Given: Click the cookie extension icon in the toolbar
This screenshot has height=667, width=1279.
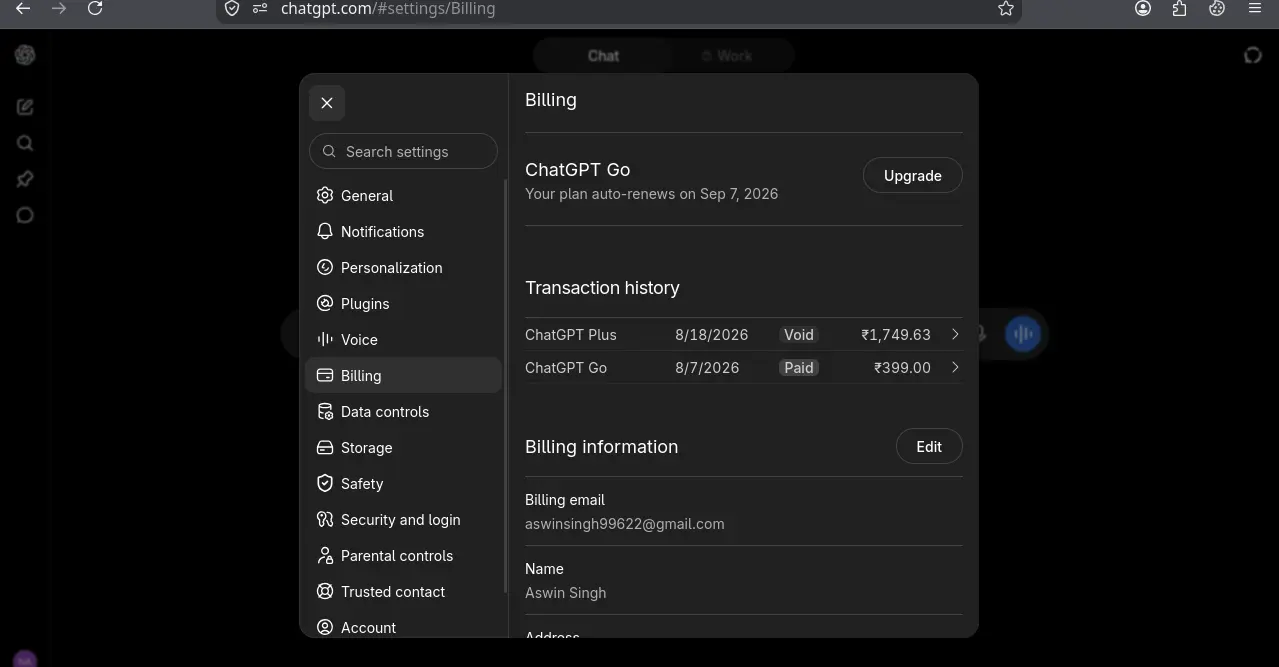Looking at the screenshot, I should (1217, 8).
